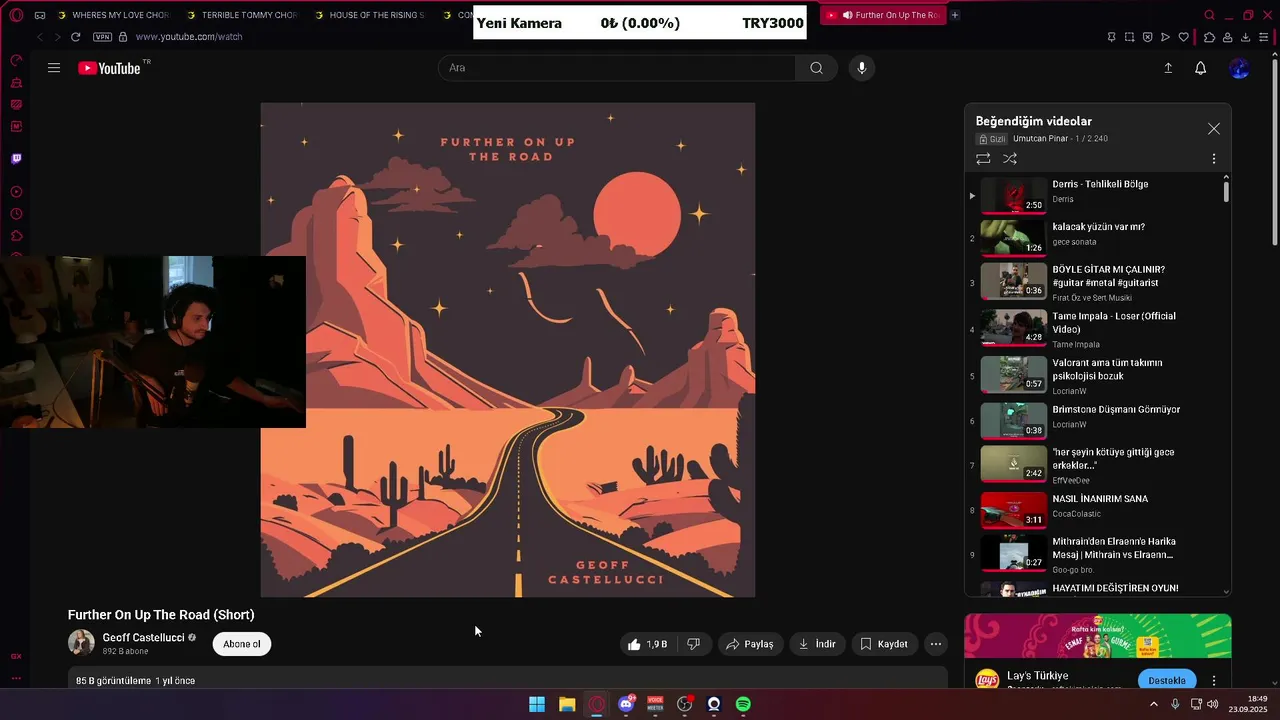Open more actions menu under the video
The height and width of the screenshot is (720, 1280).
(935, 644)
